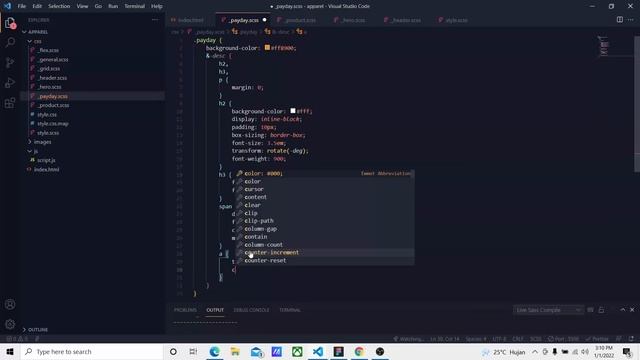
Task: Open the Search view in activity bar
Action: click(10, 42)
